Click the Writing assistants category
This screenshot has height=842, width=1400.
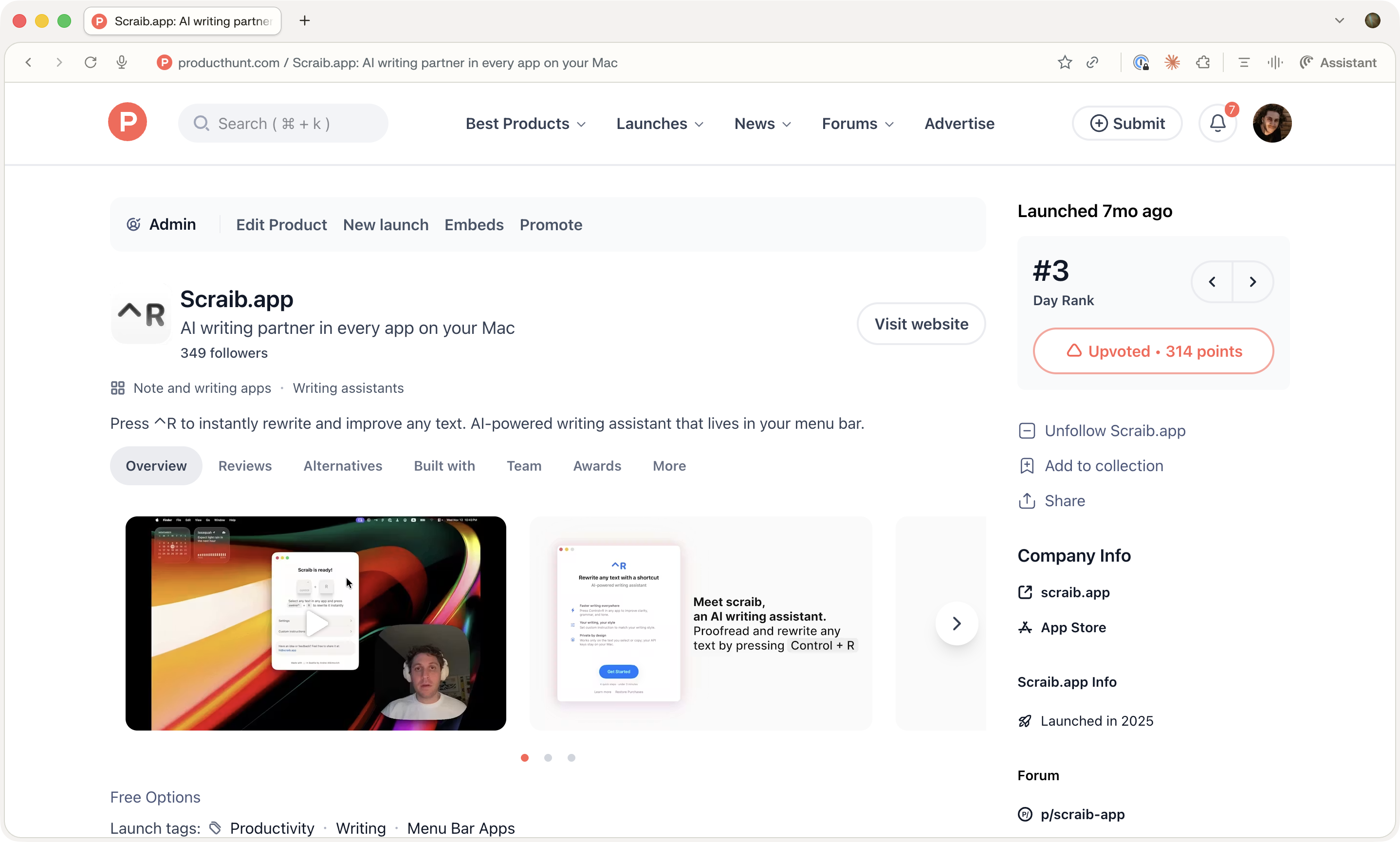pyautogui.click(x=348, y=388)
